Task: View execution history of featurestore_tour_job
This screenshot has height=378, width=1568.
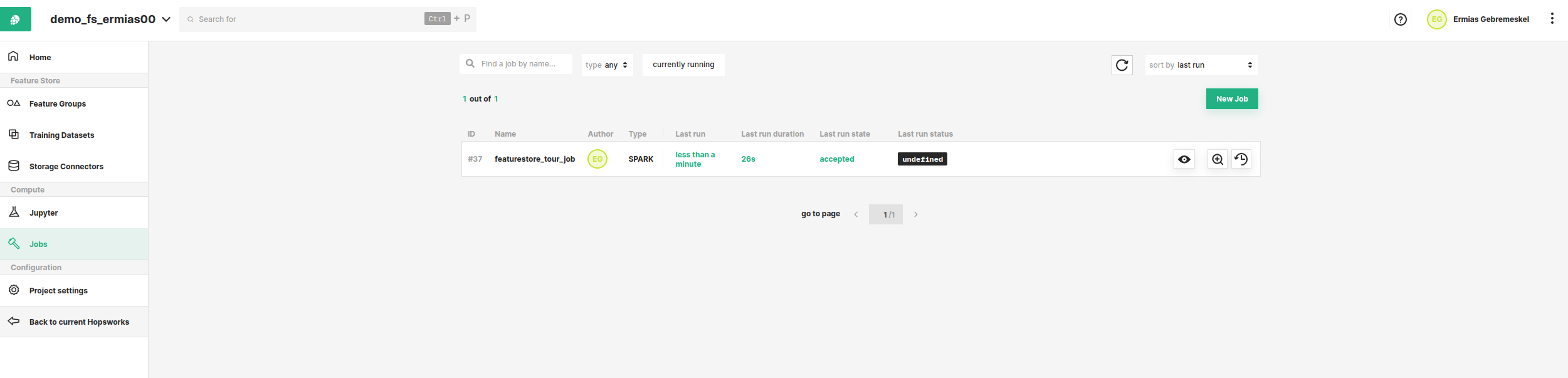Action: pyautogui.click(x=1241, y=159)
